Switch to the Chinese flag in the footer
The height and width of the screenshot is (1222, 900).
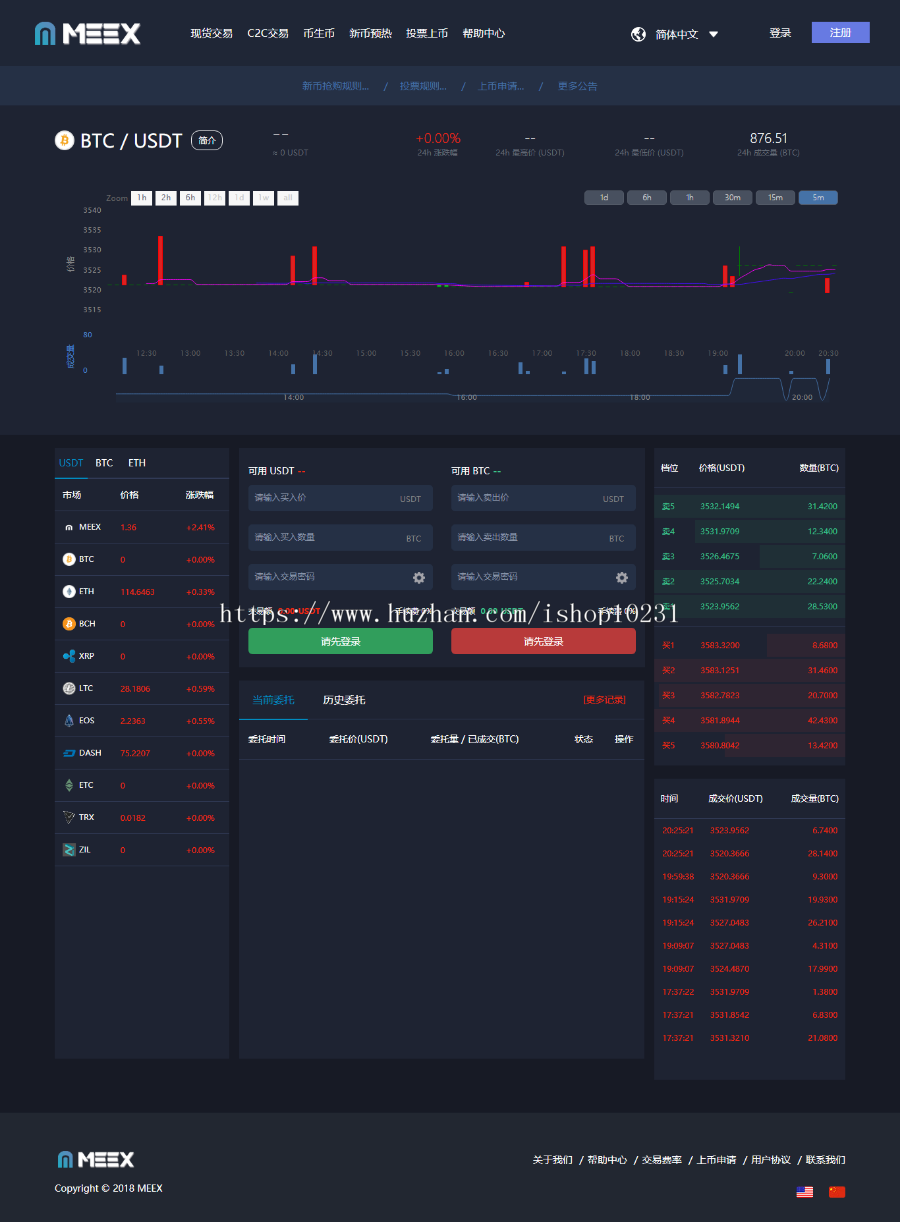tap(837, 1191)
